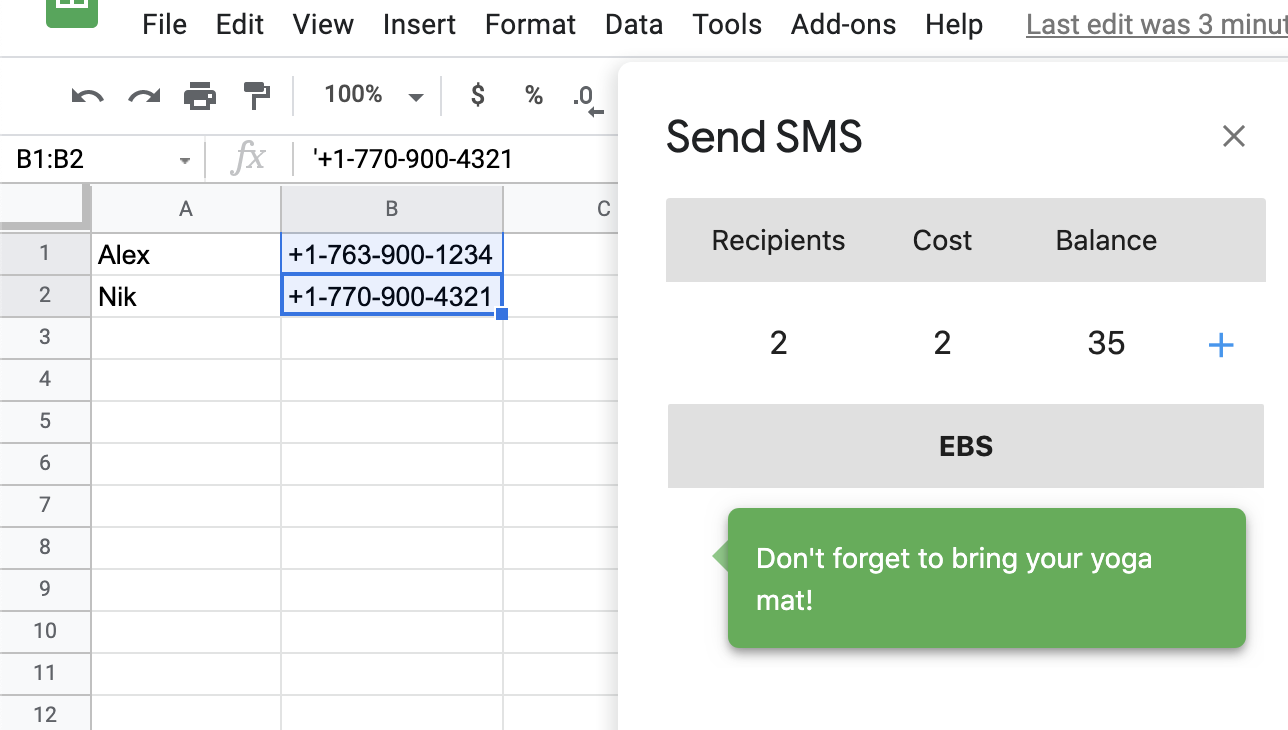This screenshot has width=1288, height=730.
Task: Open the name box range dropdown
Action: 183,159
